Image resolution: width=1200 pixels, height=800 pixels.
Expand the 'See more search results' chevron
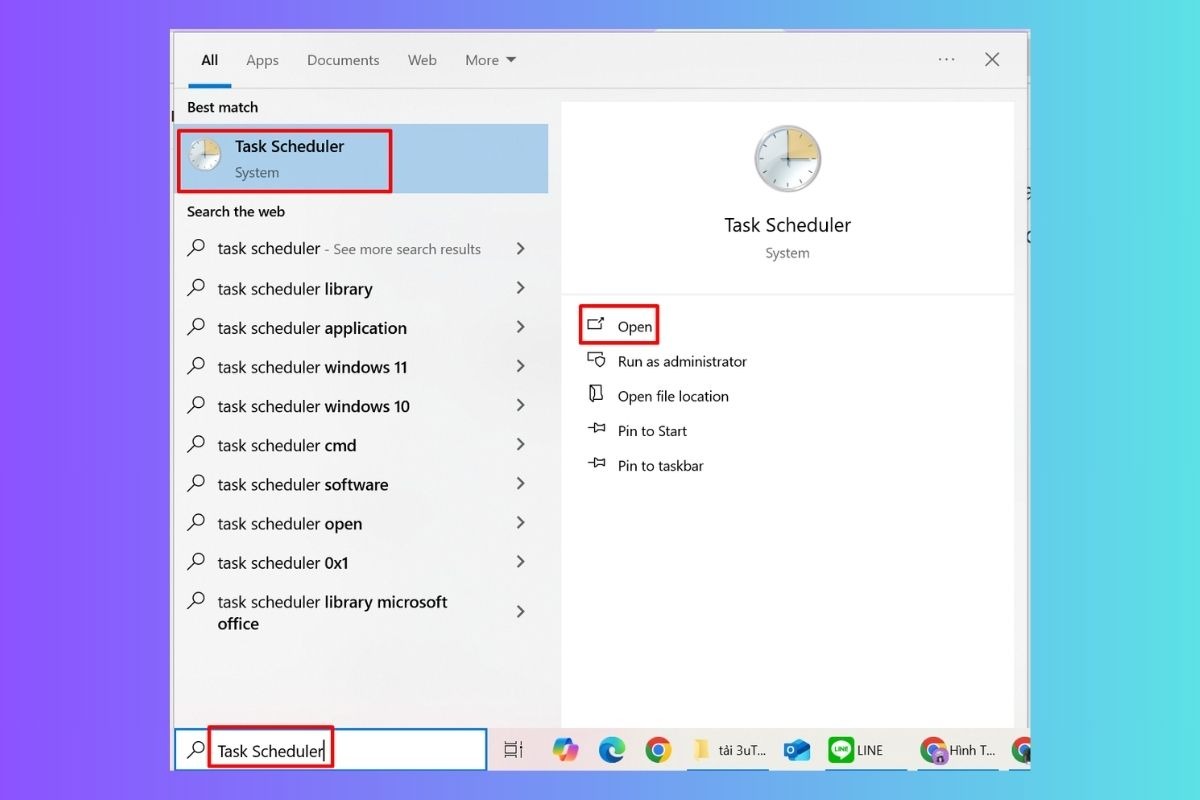pos(520,248)
